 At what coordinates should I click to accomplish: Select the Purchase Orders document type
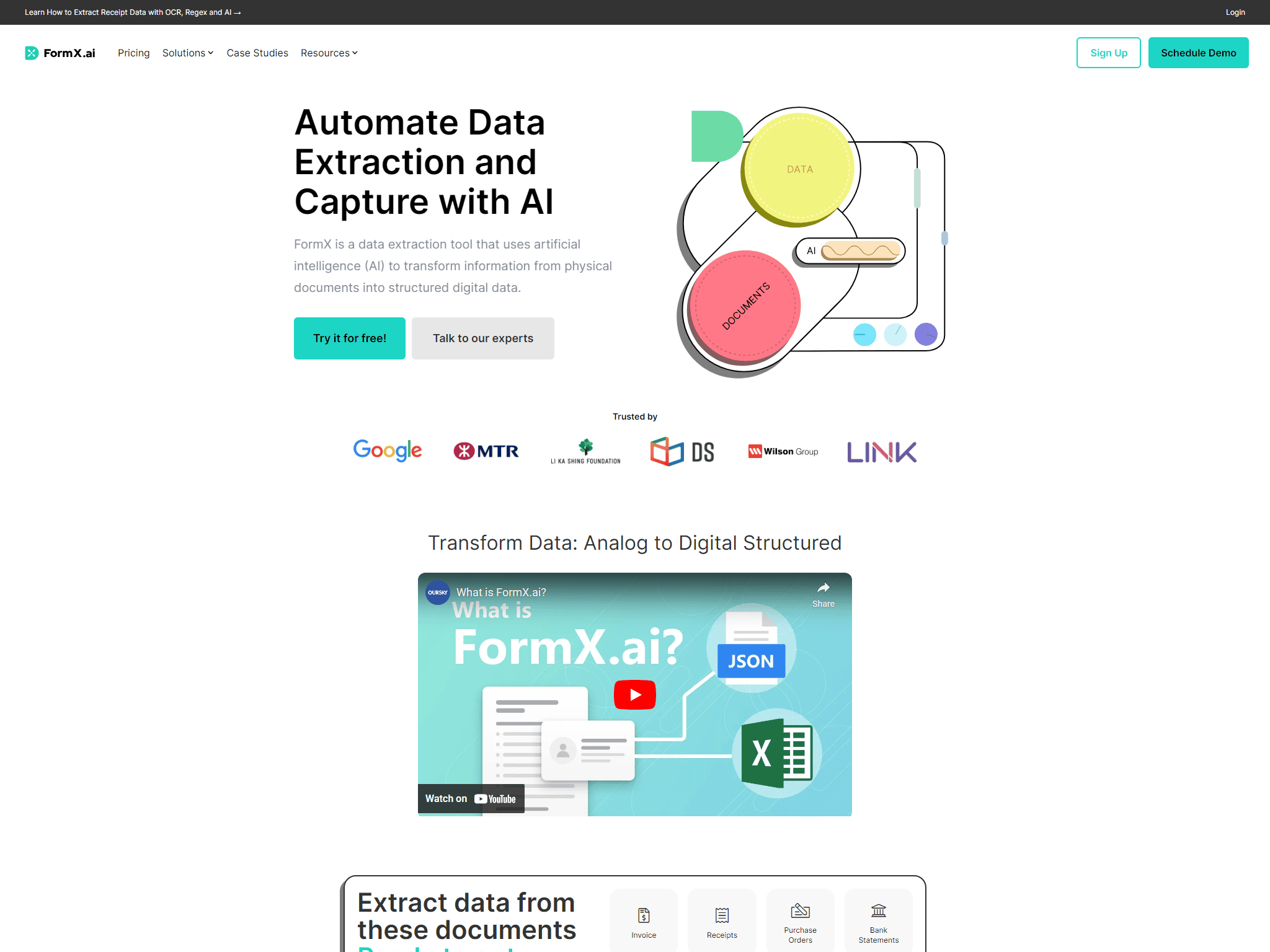[801, 922]
